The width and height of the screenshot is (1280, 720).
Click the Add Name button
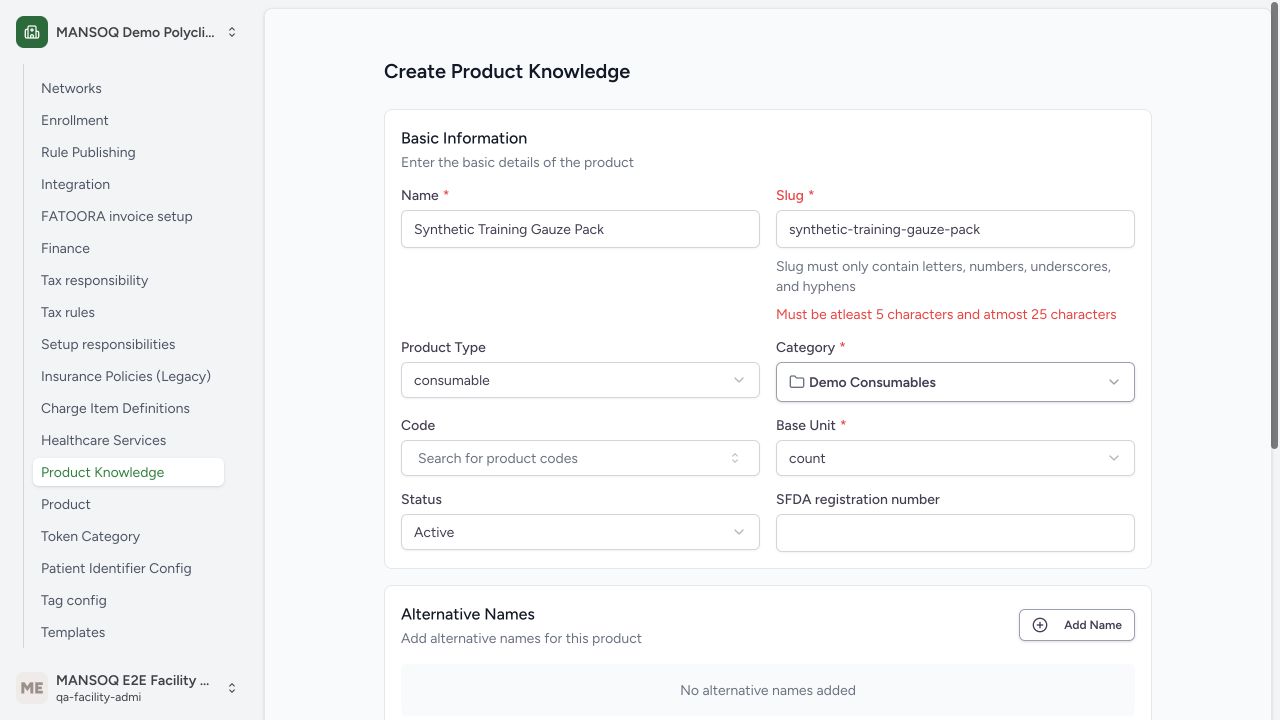pos(1077,625)
